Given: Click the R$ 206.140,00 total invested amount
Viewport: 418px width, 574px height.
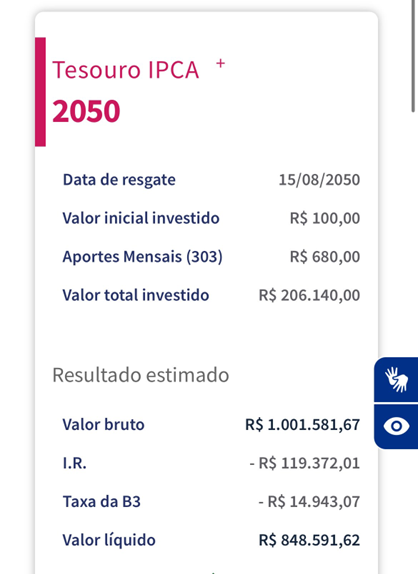Looking at the screenshot, I should pyautogui.click(x=309, y=295).
